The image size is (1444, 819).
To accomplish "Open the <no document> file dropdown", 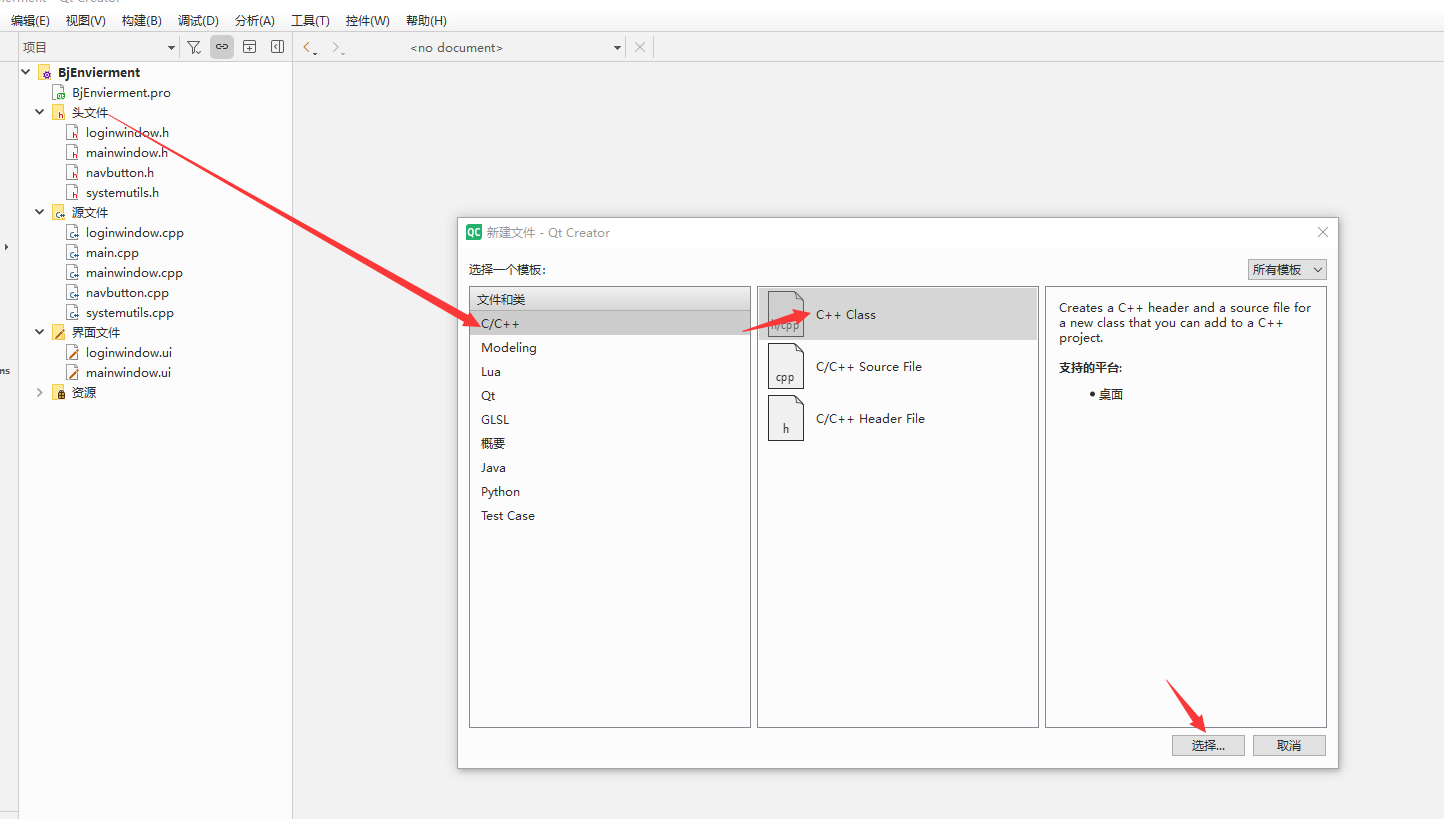I will [x=515, y=47].
